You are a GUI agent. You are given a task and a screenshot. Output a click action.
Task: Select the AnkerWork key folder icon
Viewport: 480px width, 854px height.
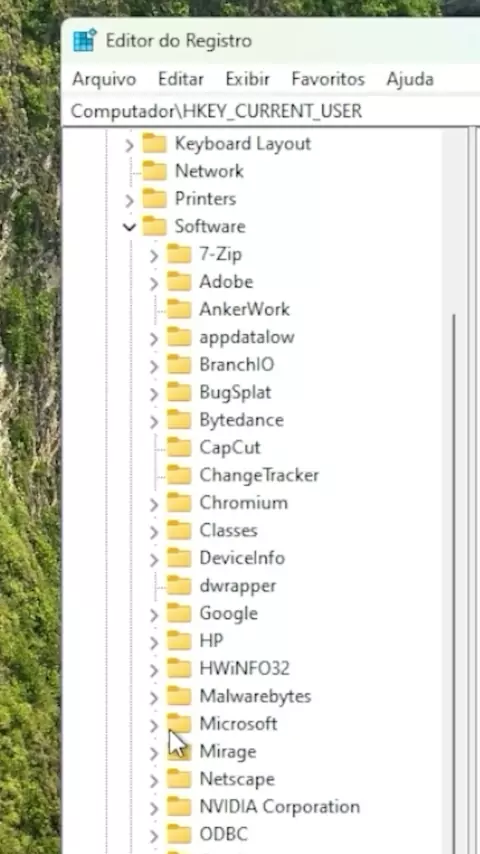pos(179,309)
